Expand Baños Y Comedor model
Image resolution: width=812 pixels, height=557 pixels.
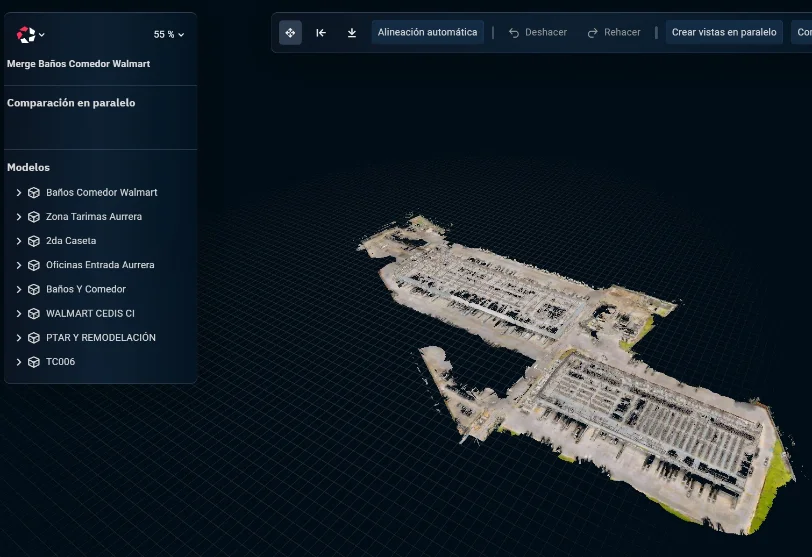[x=19, y=289]
